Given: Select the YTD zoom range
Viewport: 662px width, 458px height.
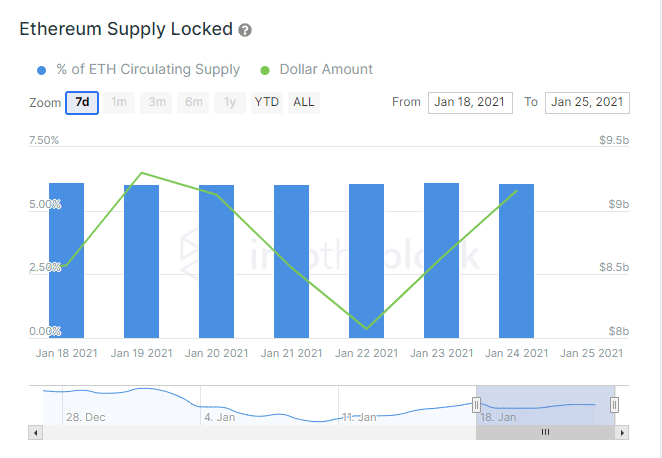Looking at the screenshot, I should [266, 102].
